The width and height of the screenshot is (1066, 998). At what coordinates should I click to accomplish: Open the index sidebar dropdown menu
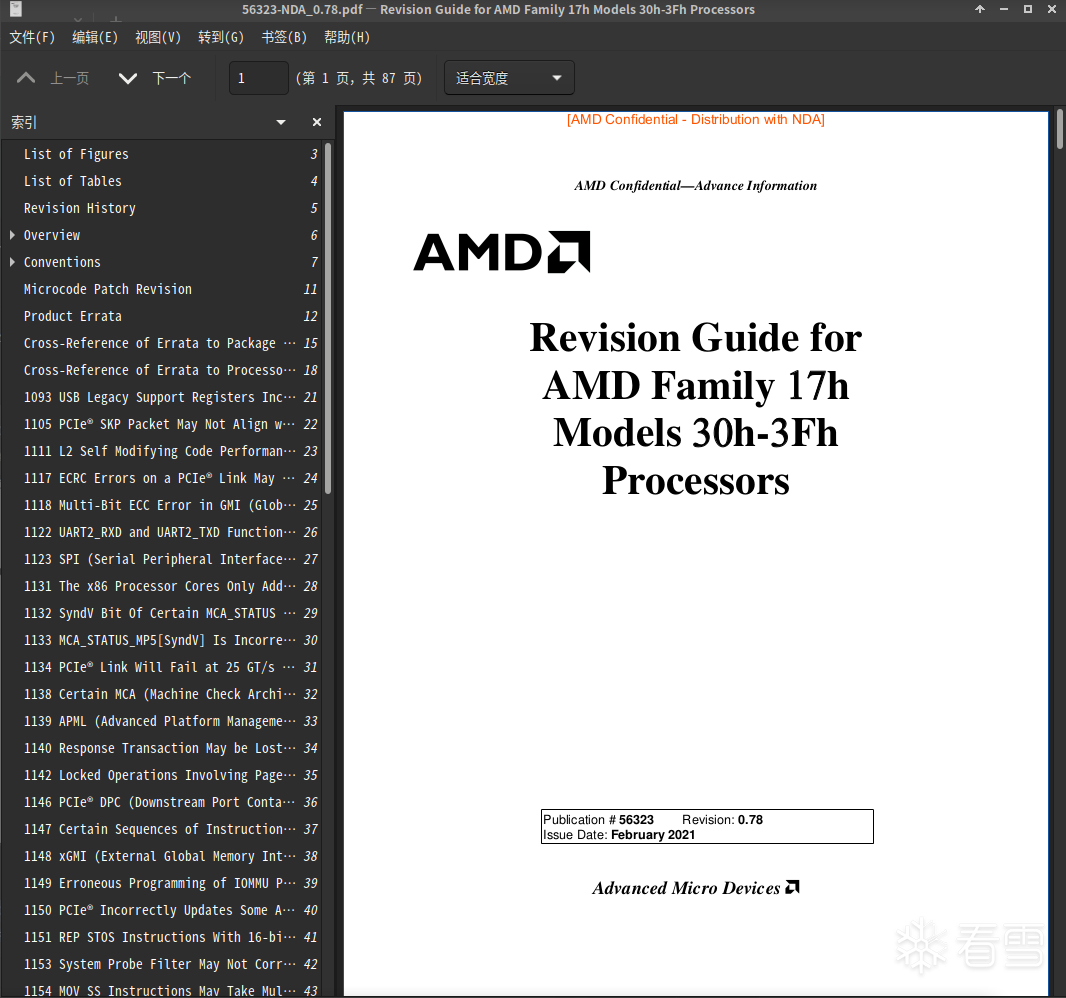coord(281,122)
